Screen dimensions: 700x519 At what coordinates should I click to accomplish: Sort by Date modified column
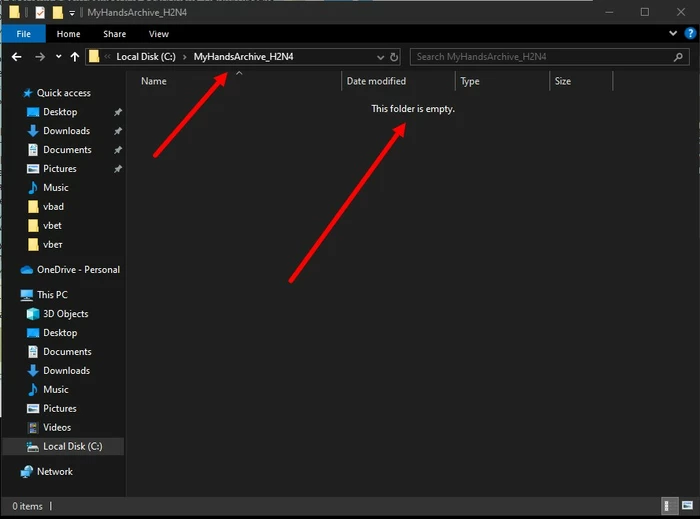coord(376,81)
